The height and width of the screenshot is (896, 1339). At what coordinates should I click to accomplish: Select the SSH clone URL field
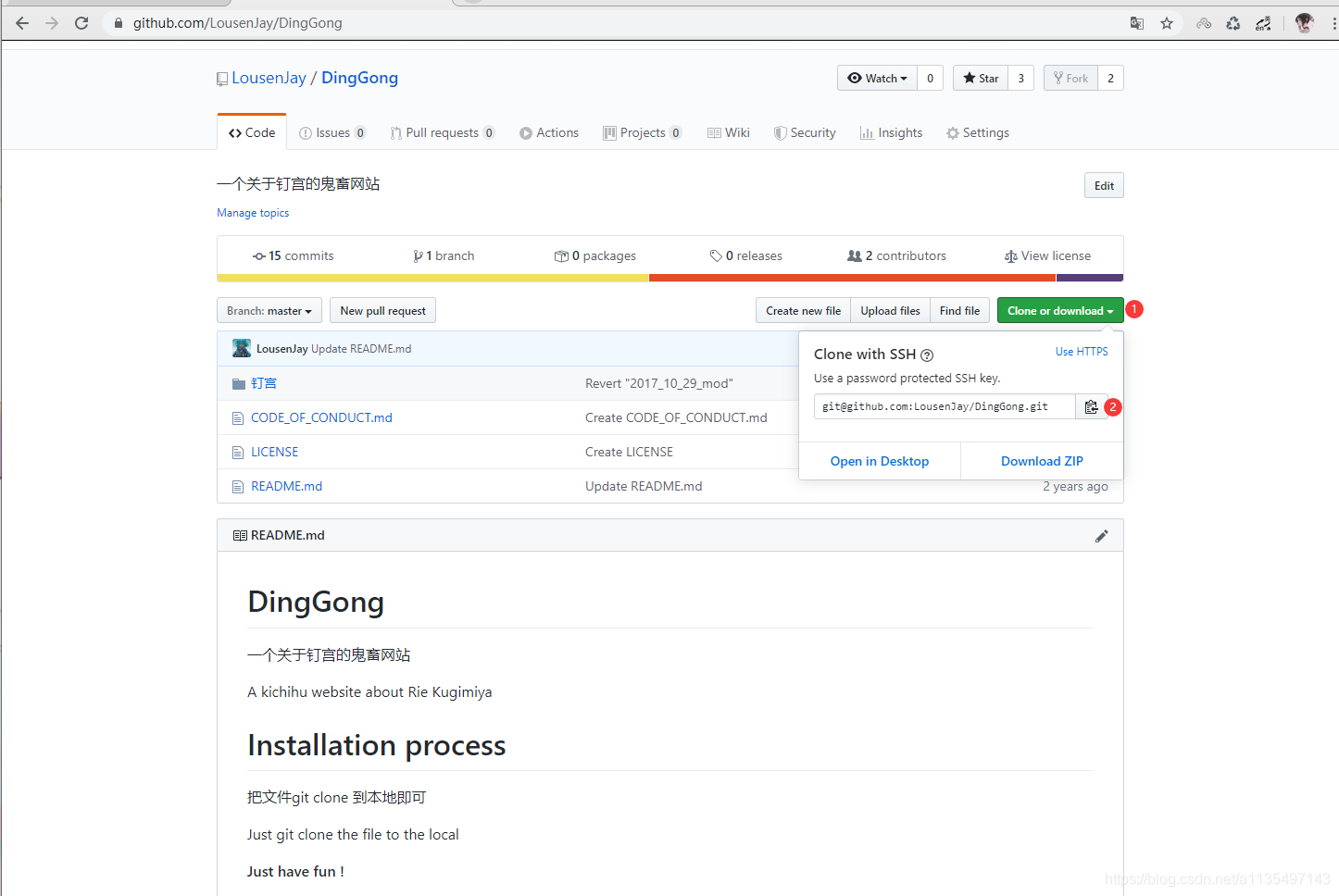coord(945,406)
